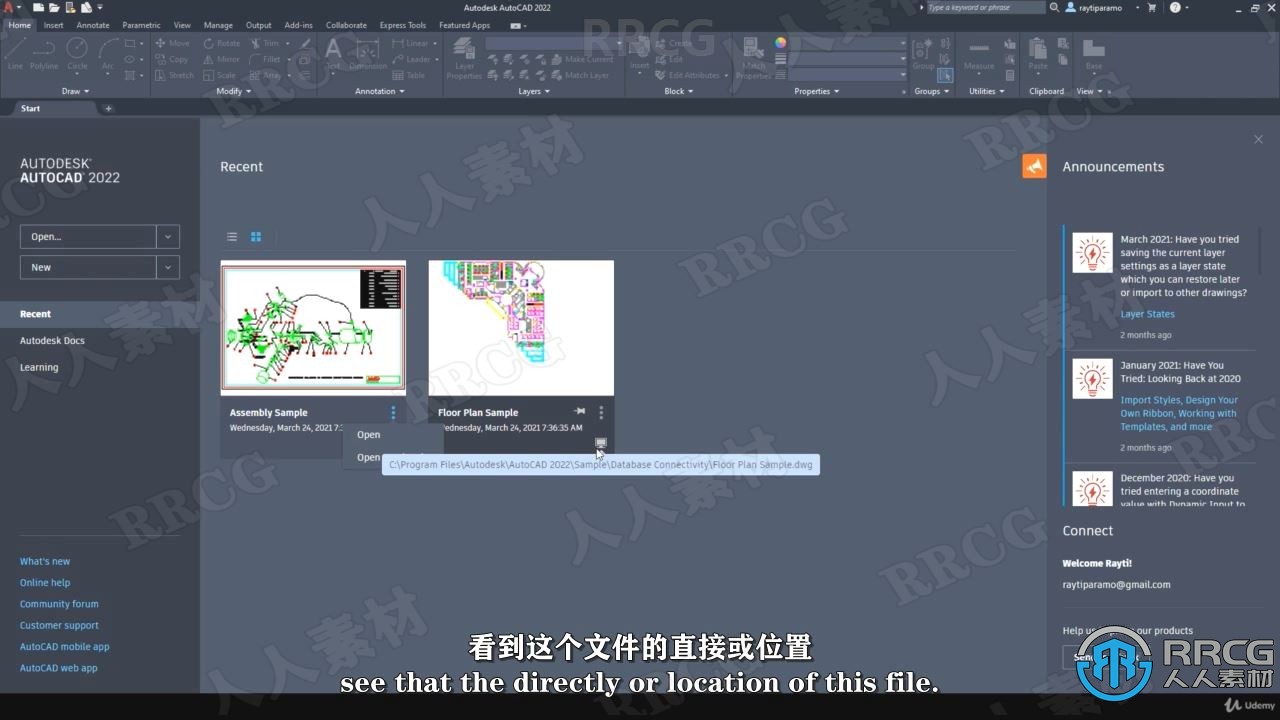Open the Annotate ribbon tab
The height and width of the screenshot is (720, 1280).
click(x=92, y=25)
